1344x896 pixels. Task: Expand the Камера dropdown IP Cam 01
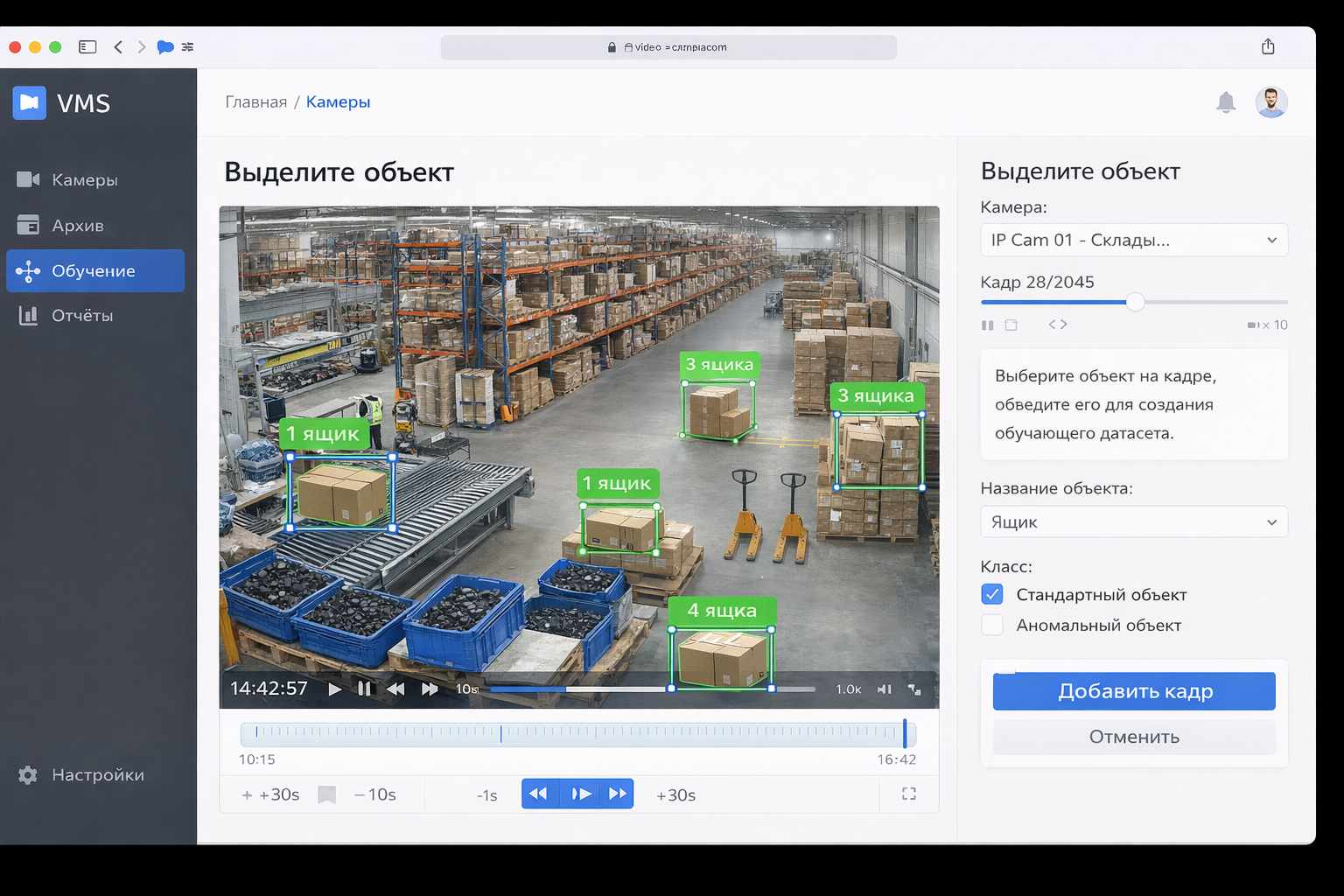1133,240
